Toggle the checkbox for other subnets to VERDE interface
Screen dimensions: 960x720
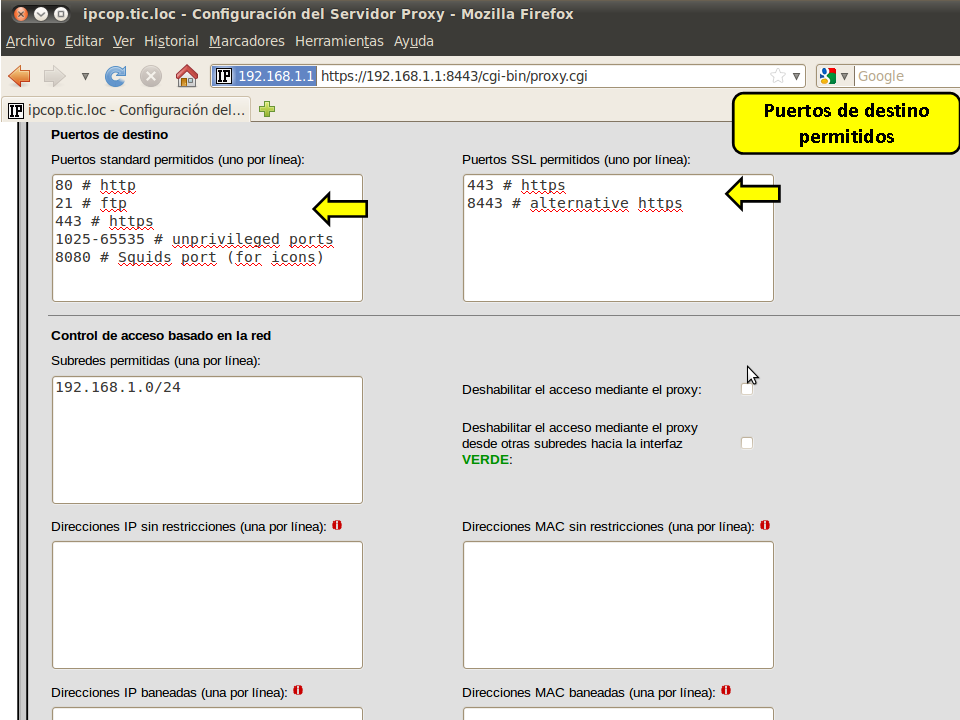(x=747, y=443)
